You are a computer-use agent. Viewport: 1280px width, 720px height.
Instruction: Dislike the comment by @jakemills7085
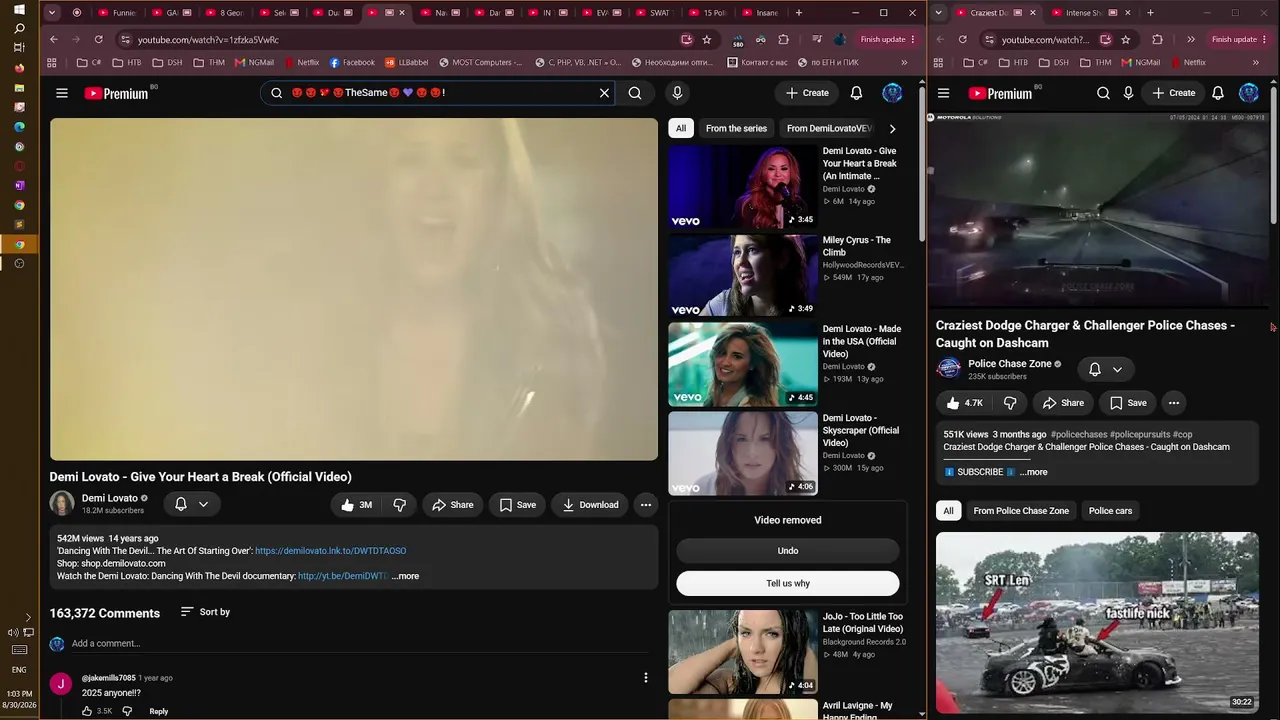tap(127, 711)
